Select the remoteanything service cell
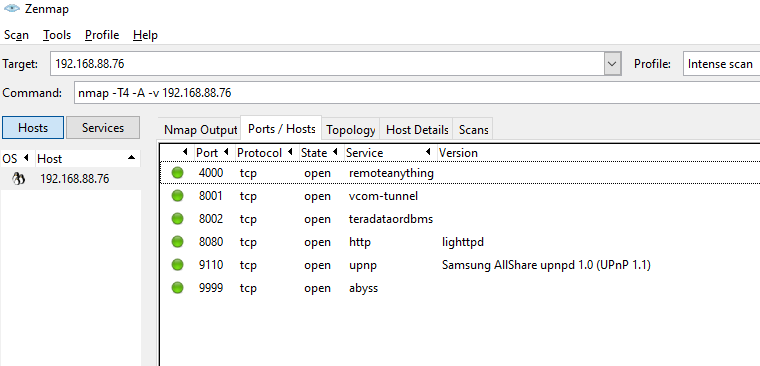 (x=391, y=173)
